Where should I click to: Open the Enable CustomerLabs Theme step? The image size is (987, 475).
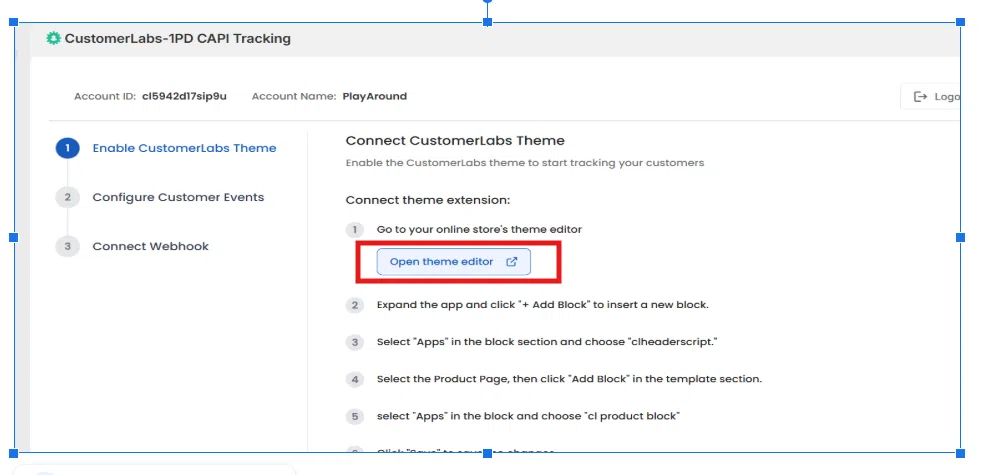point(184,148)
